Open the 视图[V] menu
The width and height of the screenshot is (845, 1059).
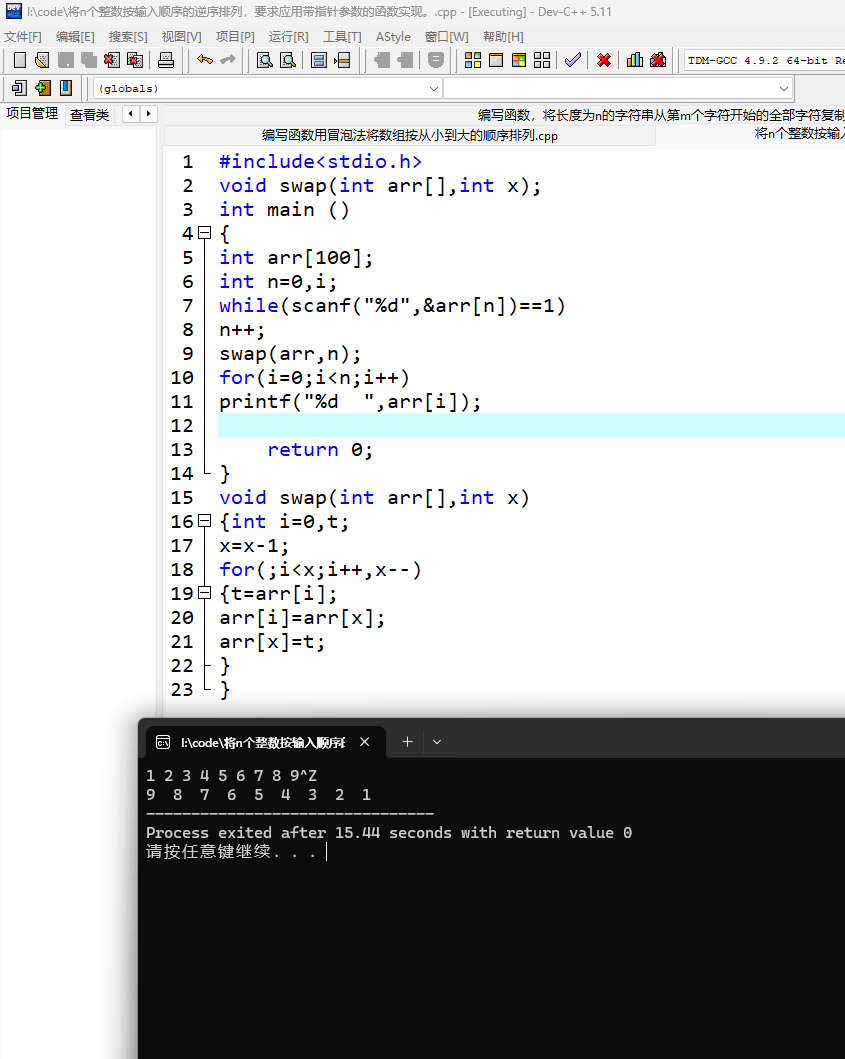coord(181,36)
